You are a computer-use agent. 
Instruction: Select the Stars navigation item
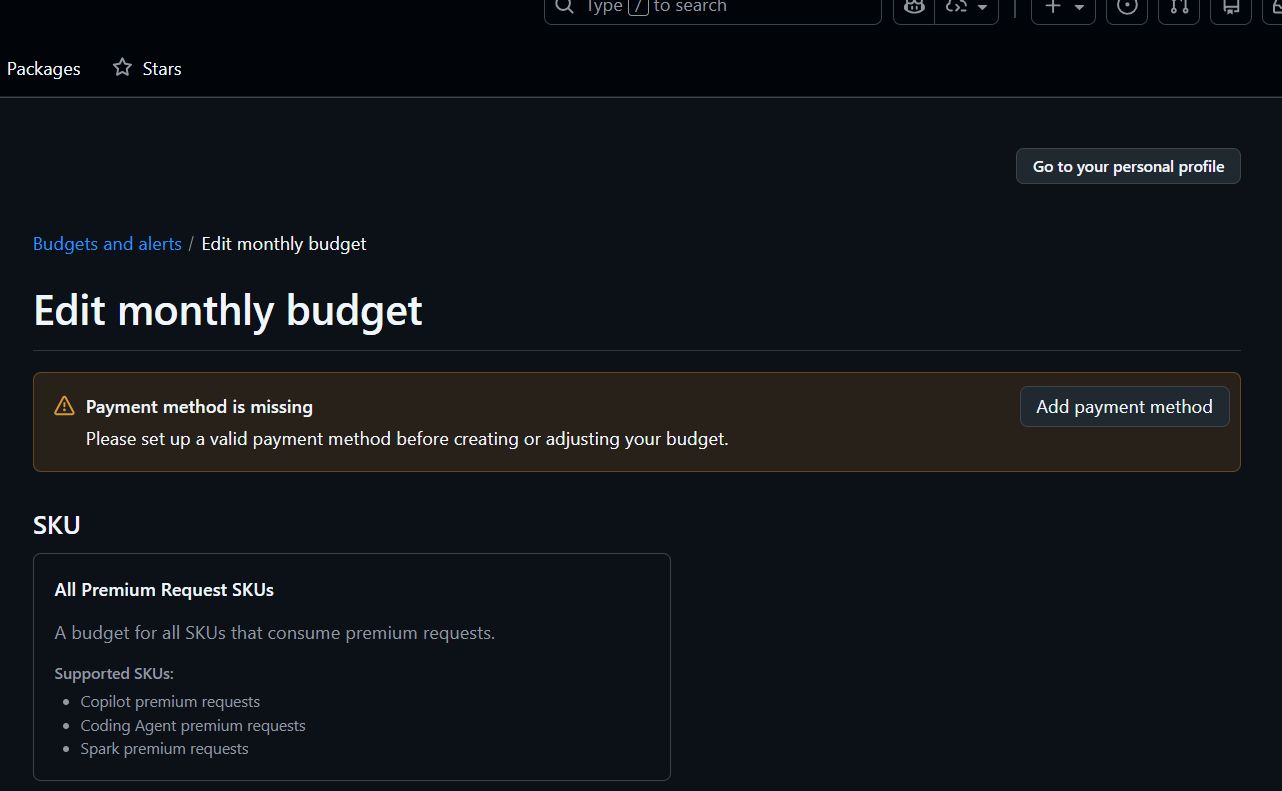click(x=161, y=68)
